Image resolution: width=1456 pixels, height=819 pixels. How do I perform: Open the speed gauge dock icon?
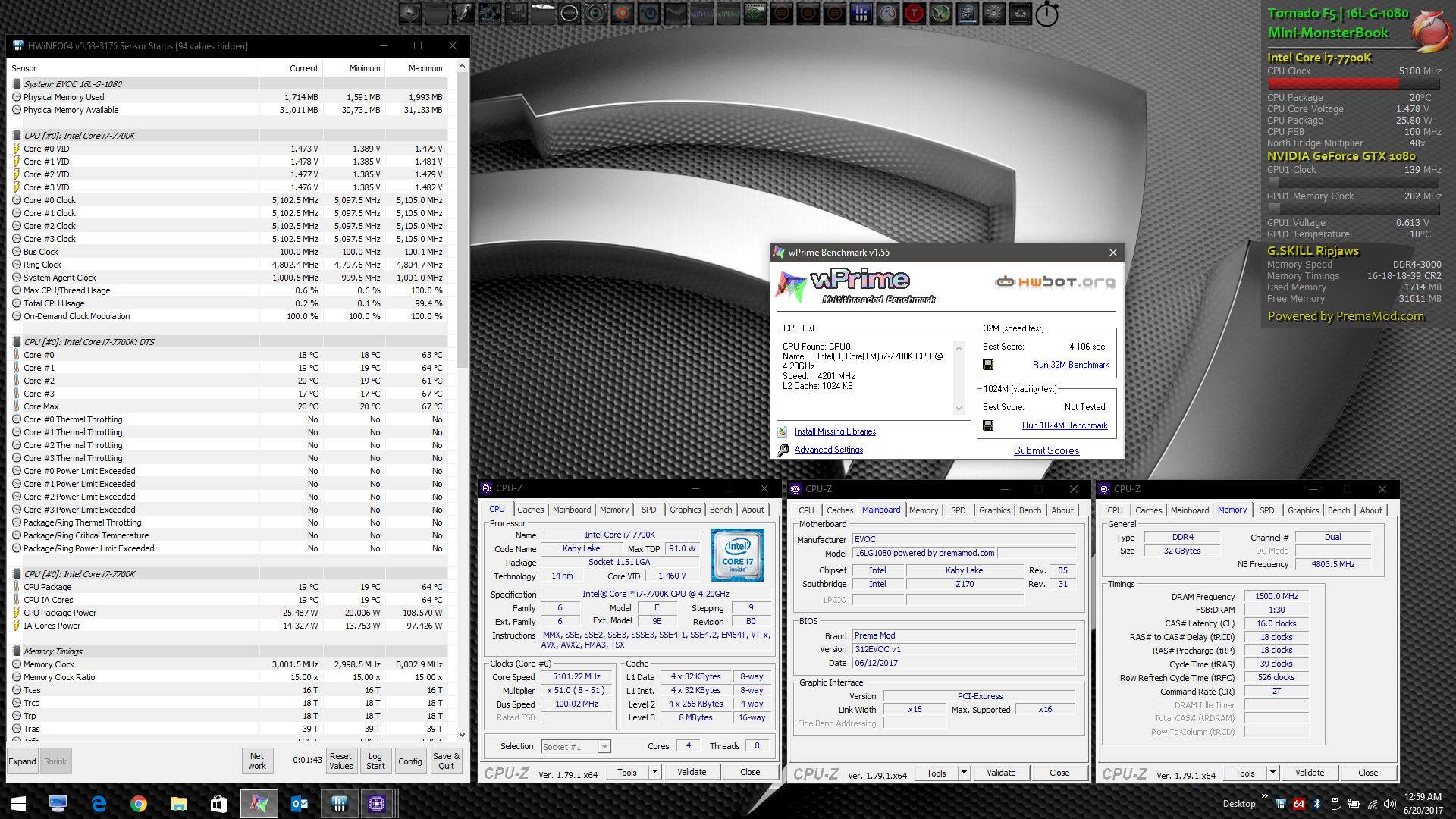pos(887,13)
